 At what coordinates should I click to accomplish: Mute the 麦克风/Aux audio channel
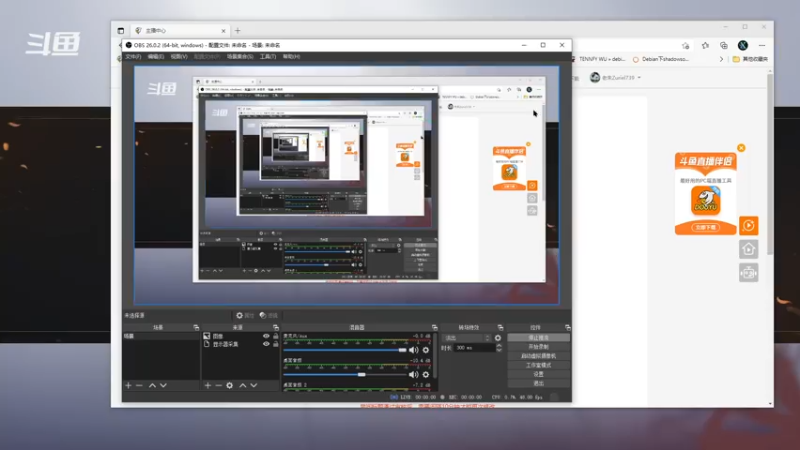[x=414, y=350]
